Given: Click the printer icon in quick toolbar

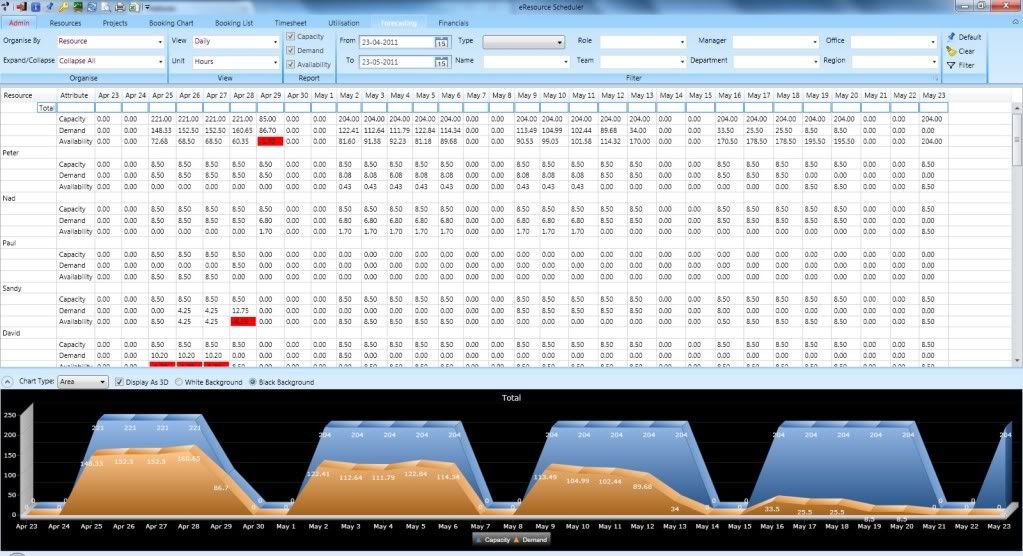Looking at the screenshot, I should 120,7.
